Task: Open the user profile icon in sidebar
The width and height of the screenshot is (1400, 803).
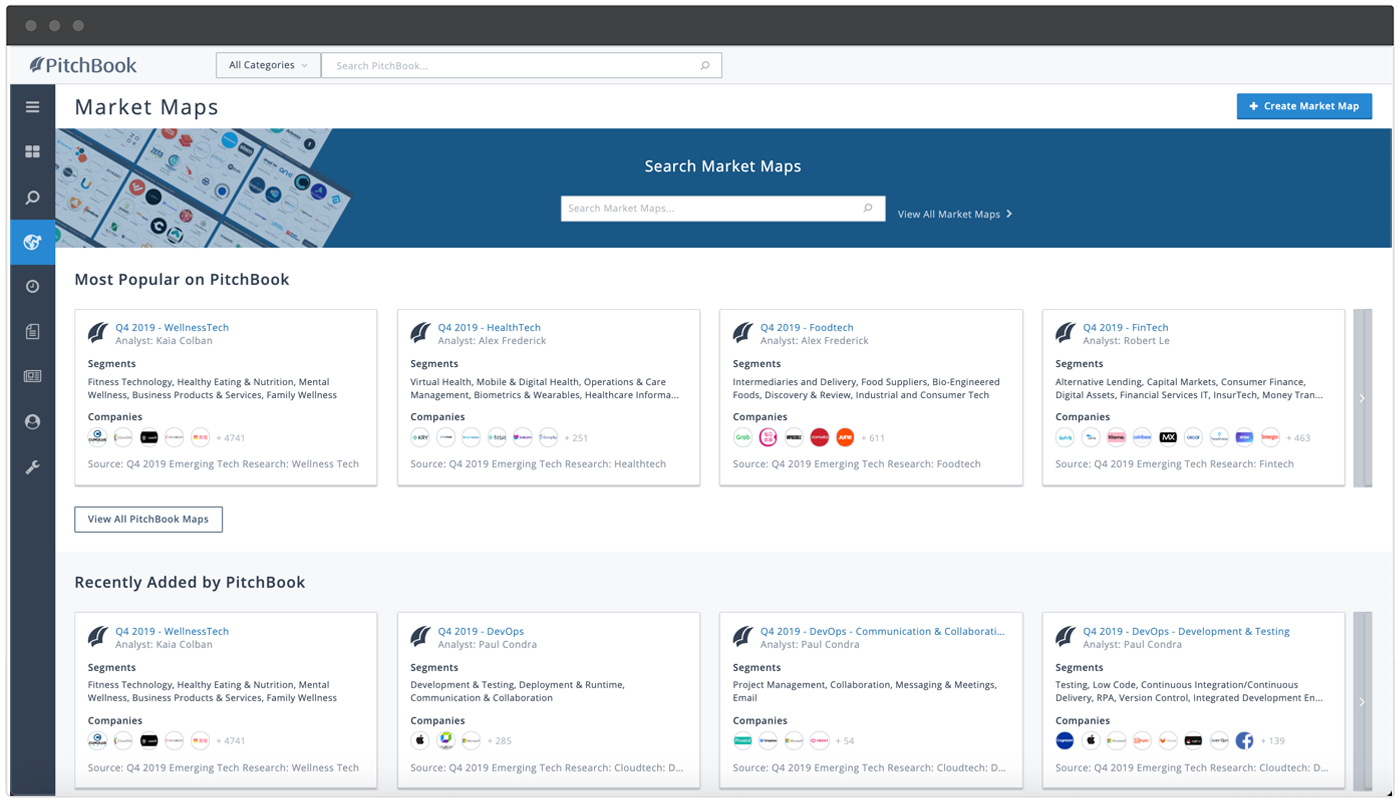Action: 32,422
